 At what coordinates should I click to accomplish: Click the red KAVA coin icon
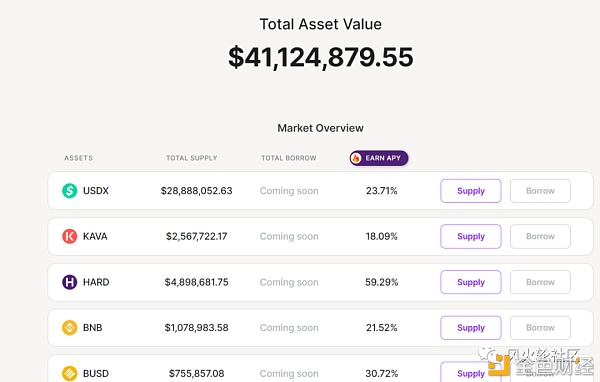pyautogui.click(x=70, y=236)
